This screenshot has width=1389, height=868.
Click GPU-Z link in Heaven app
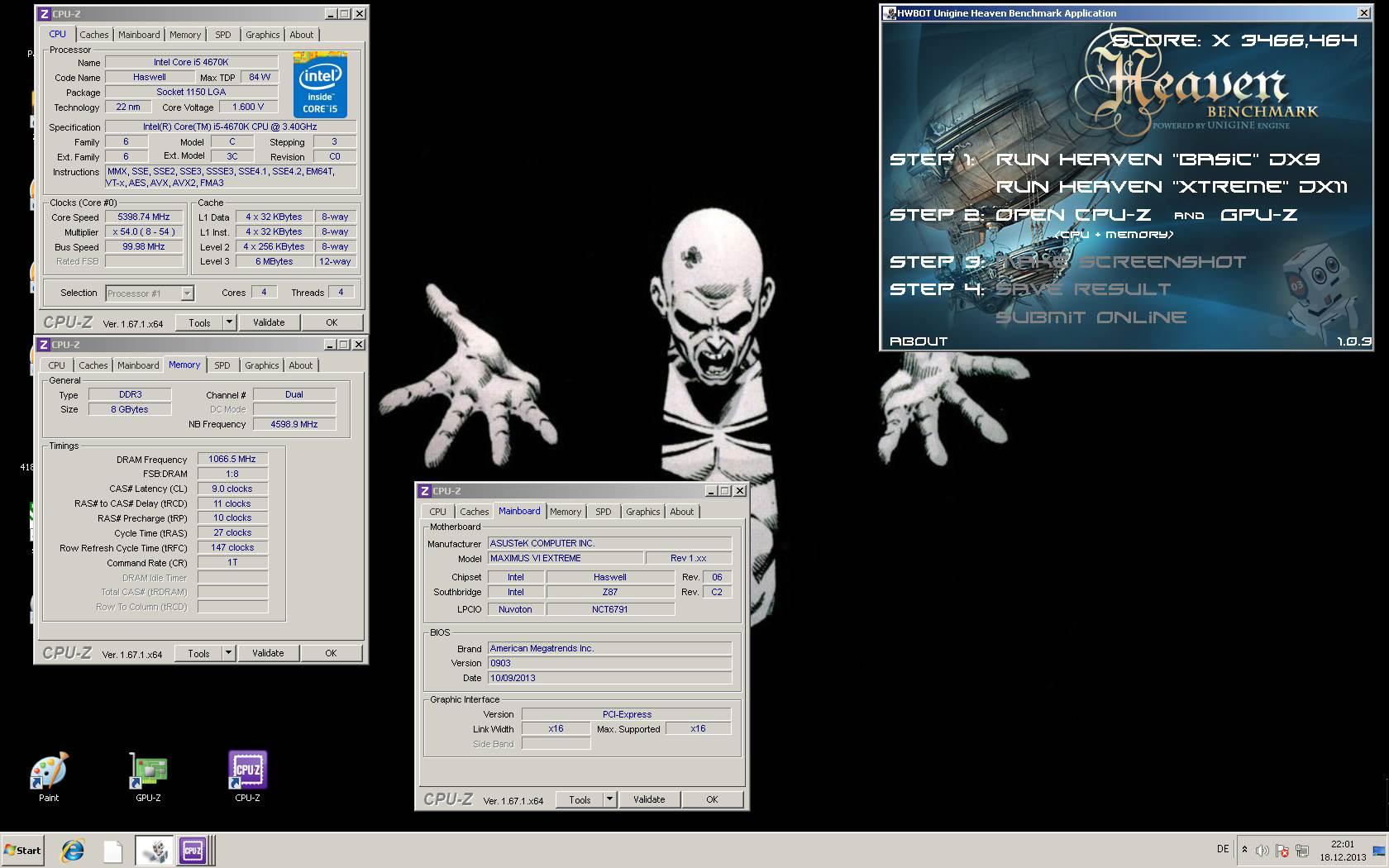1258,215
